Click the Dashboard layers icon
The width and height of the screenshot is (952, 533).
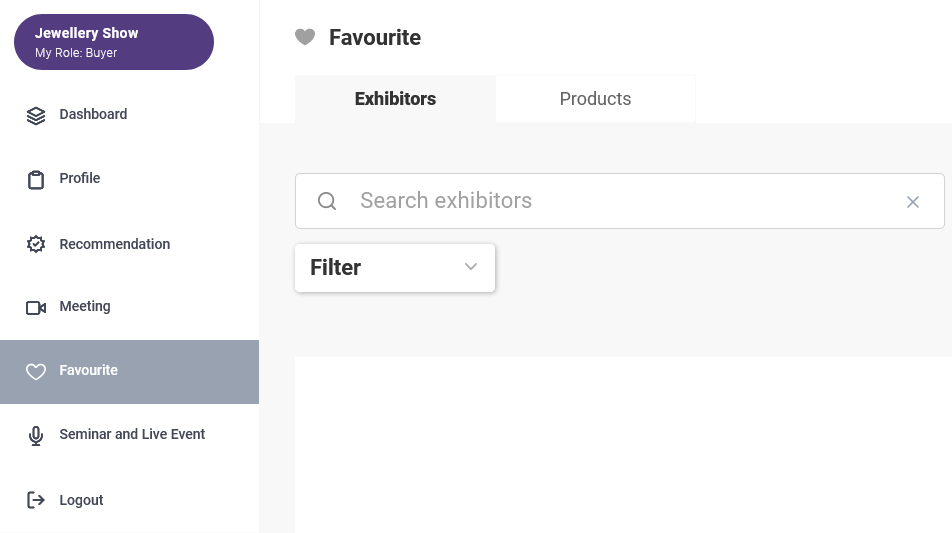coord(36,115)
